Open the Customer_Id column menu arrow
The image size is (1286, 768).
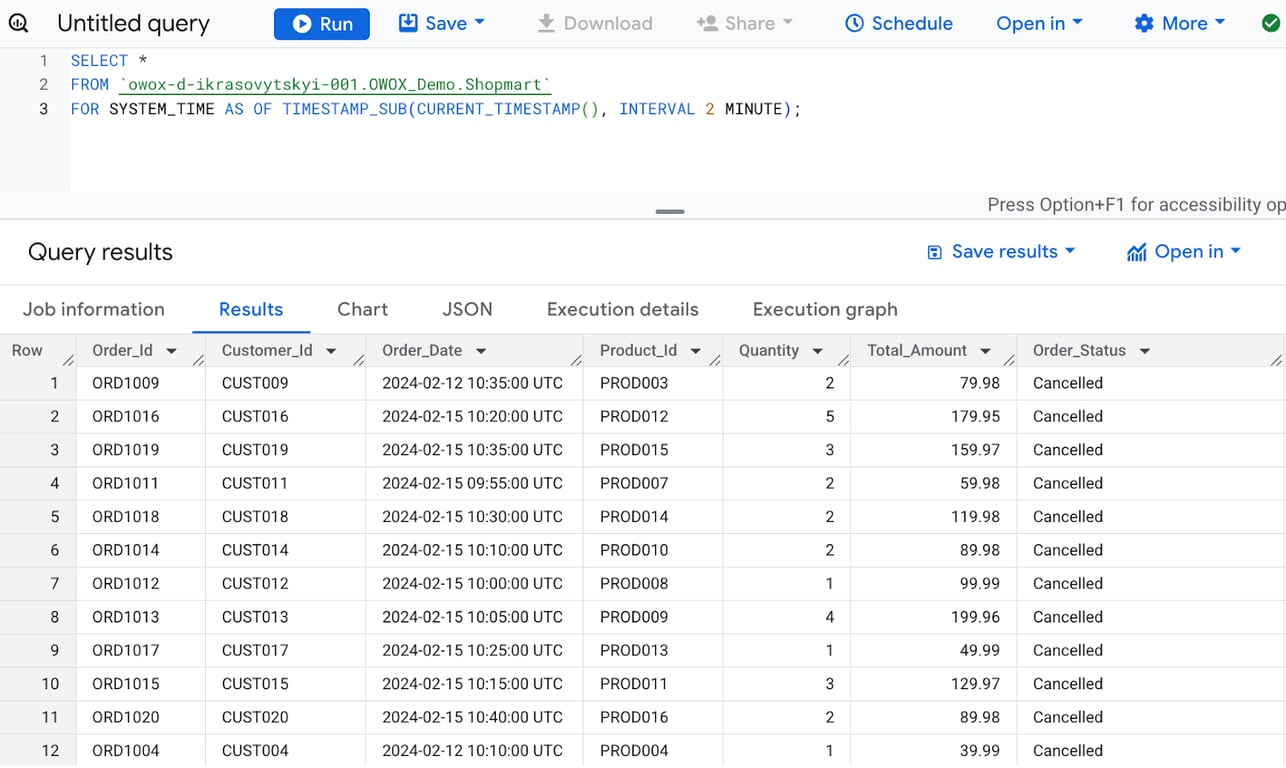click(x=331, y=351)
